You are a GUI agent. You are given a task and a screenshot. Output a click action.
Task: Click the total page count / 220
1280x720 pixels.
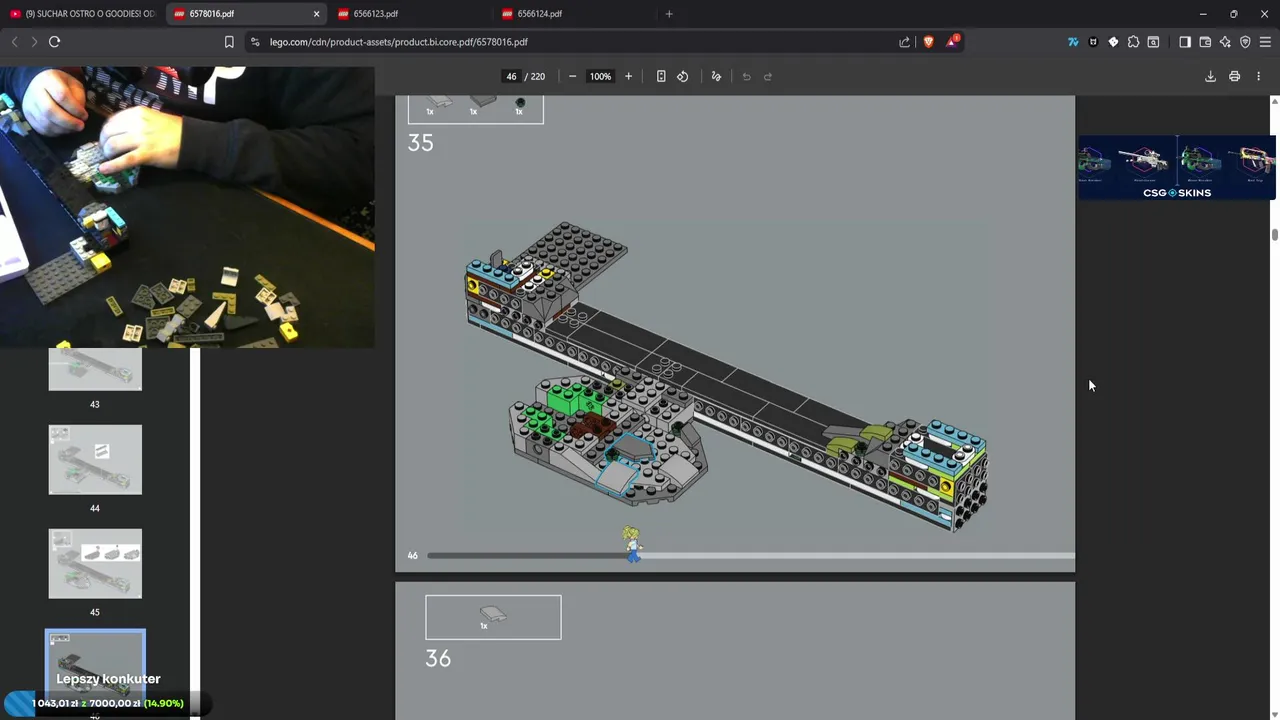click(x=535, y=76)
